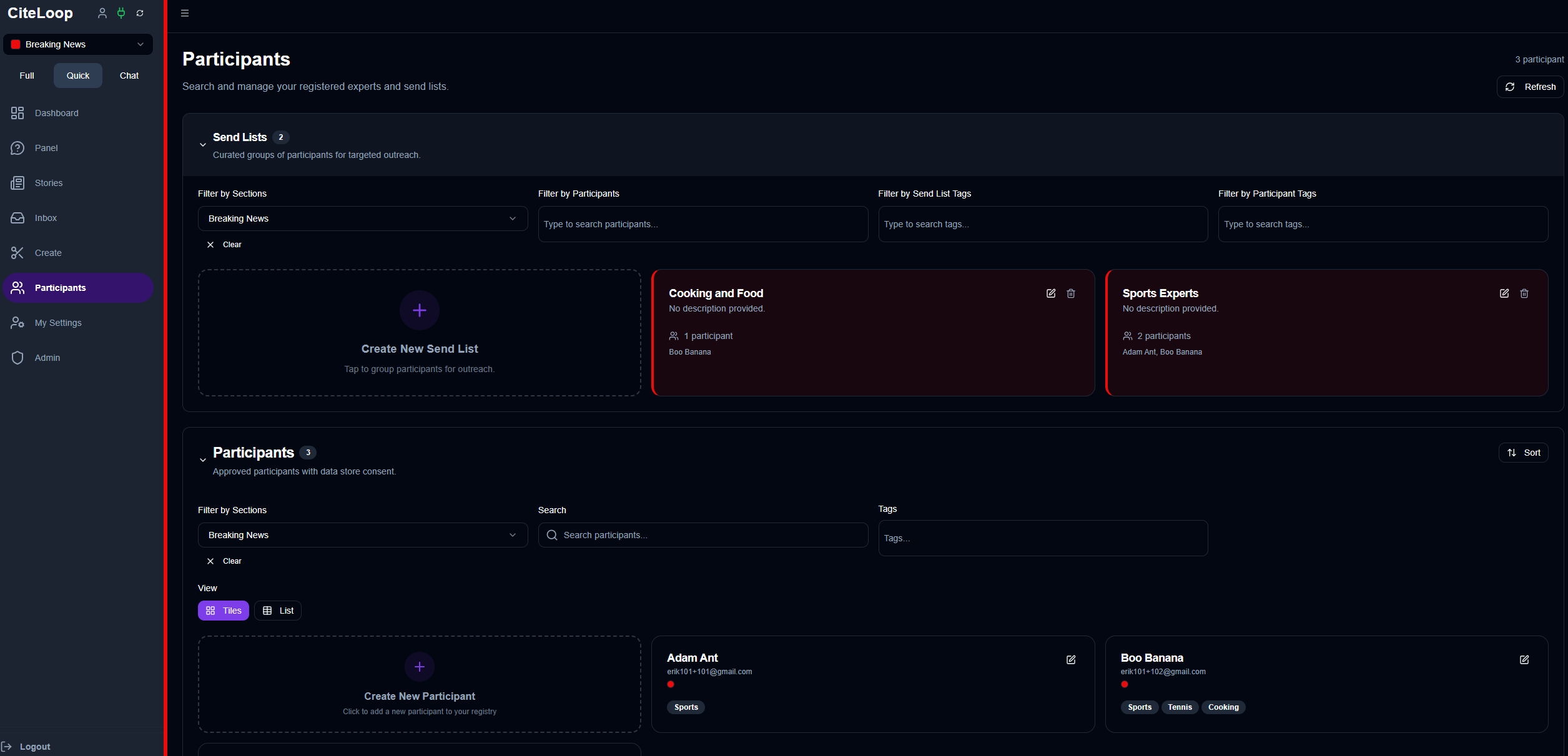This screenshot has height=756, width=1568.
Task: Delete the Cooking and Food send list
Action: (x=1071, y=293)
